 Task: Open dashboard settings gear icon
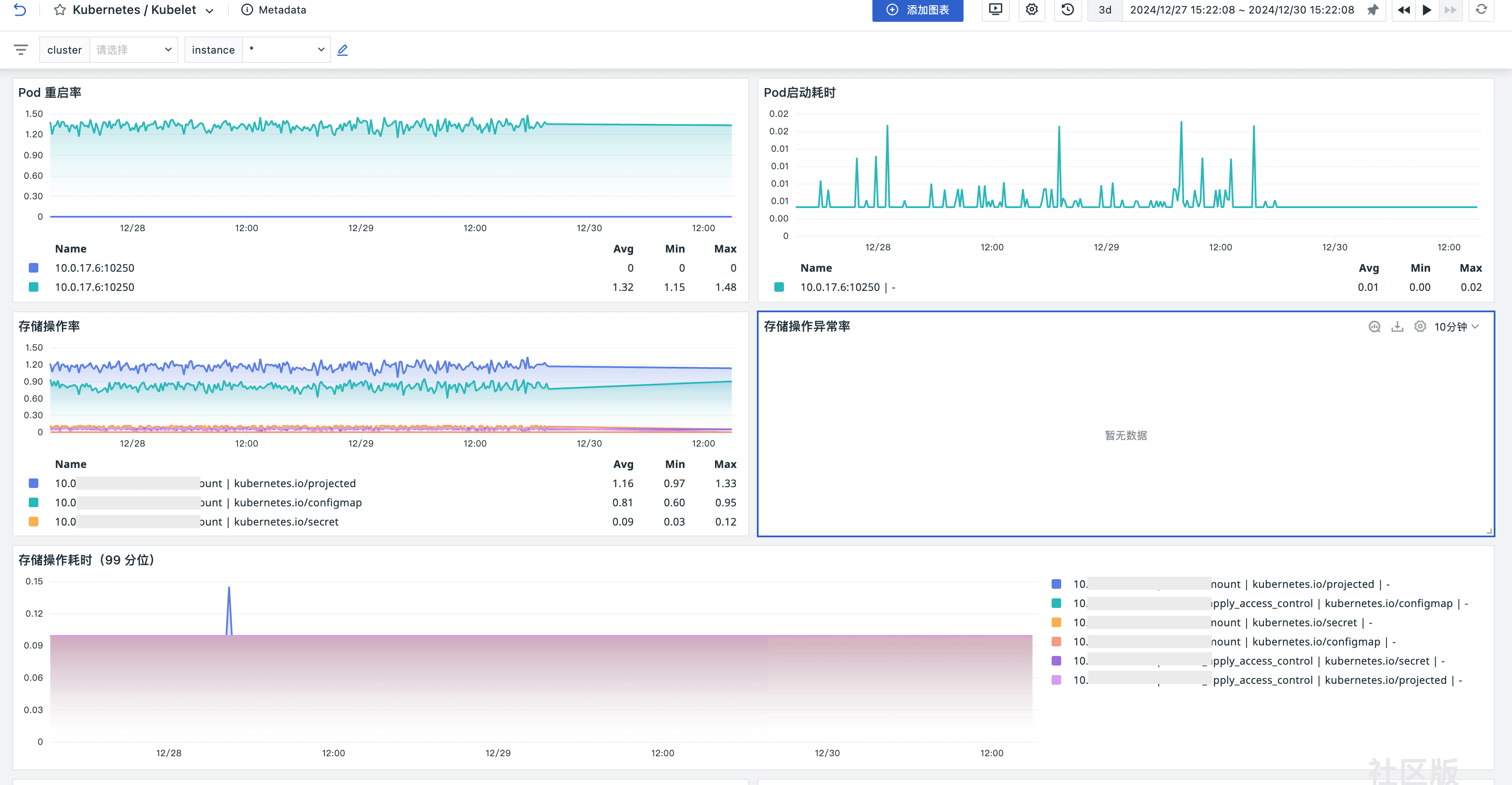(x=1032, y=10)
